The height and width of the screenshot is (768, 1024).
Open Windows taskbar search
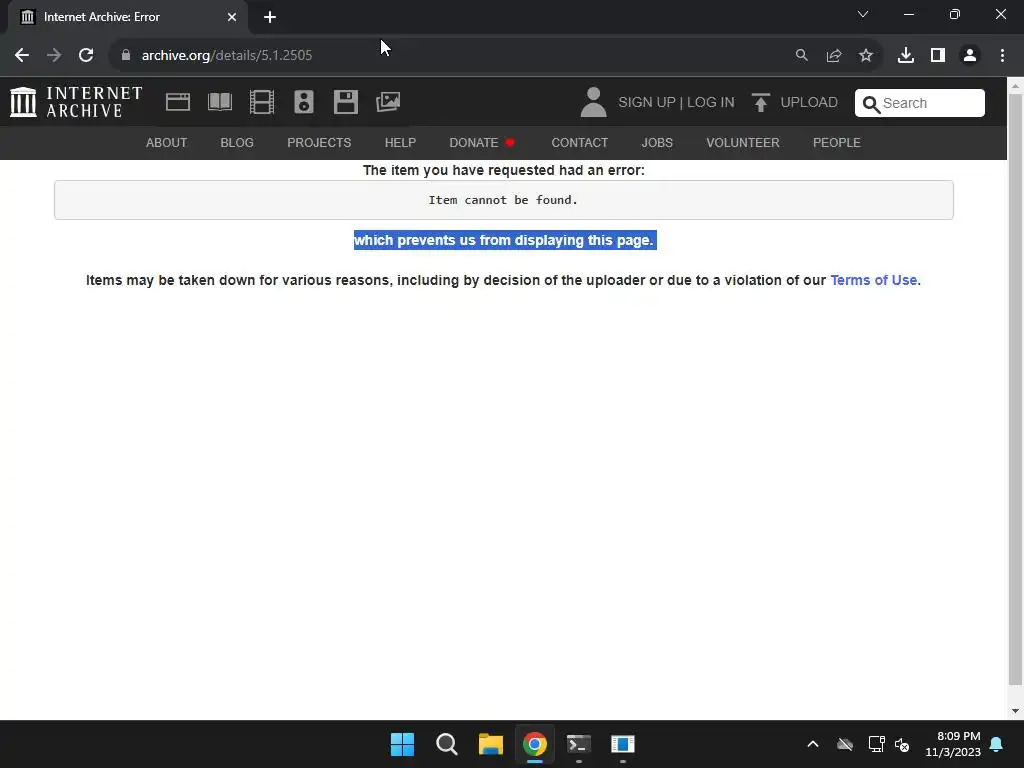pos(447,744)
